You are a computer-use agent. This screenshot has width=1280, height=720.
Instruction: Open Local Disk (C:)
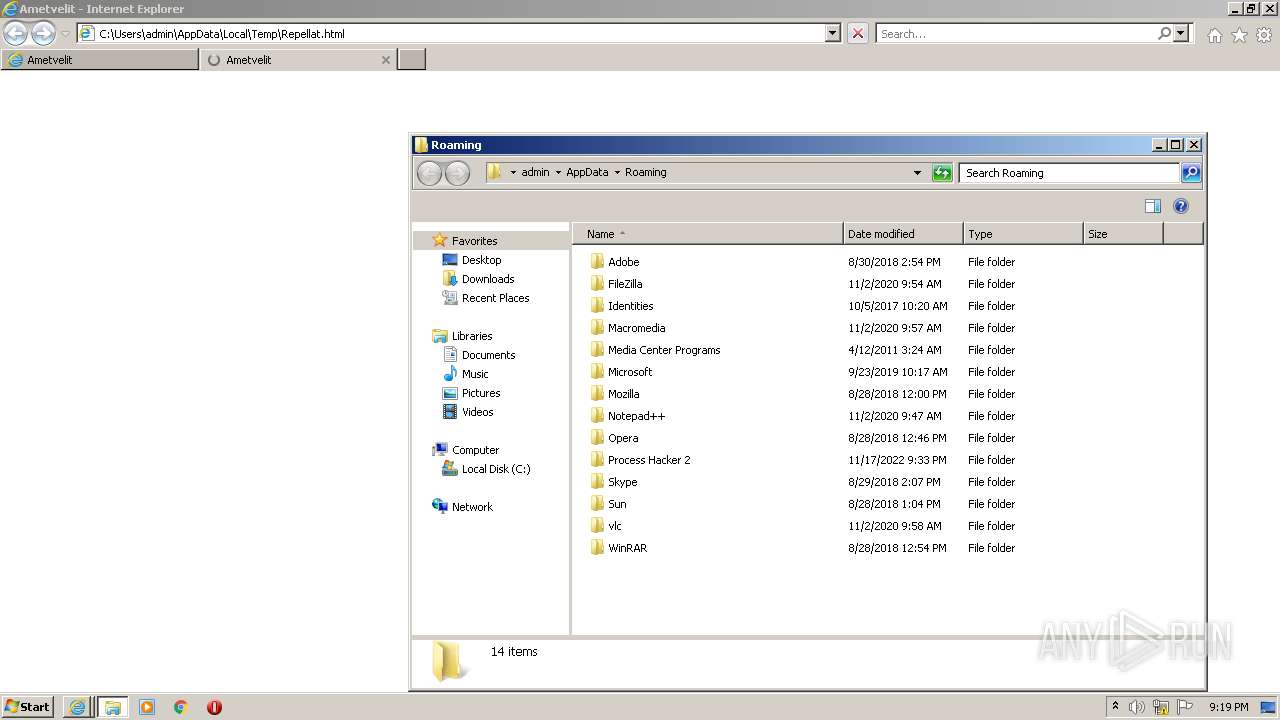[496, 469]
